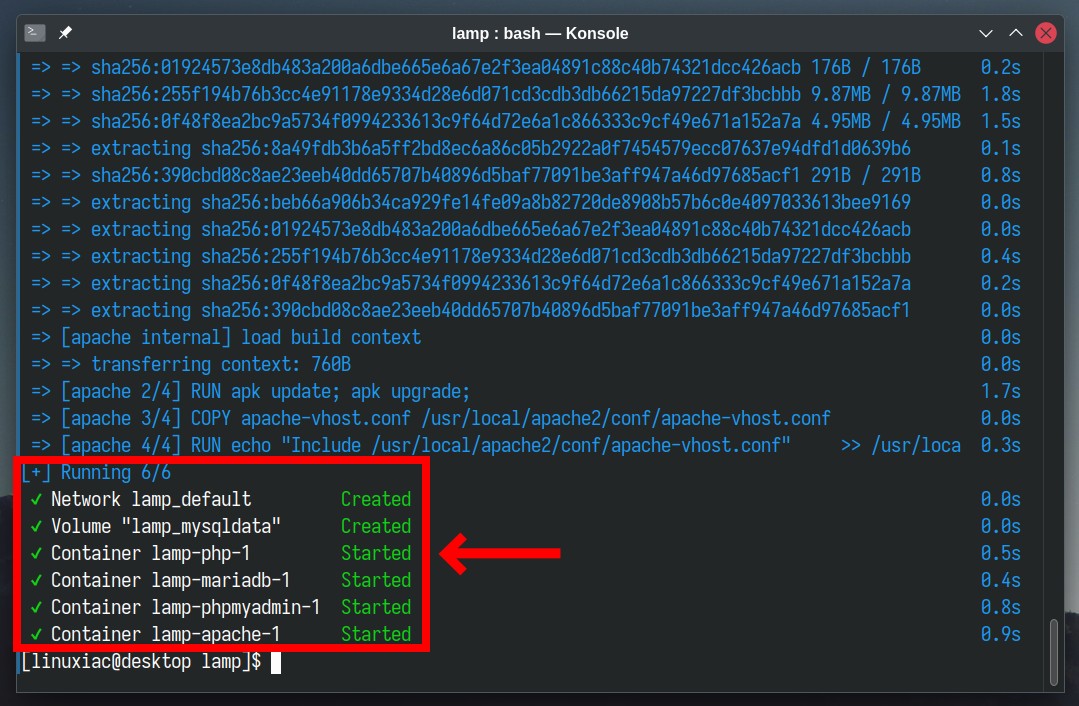Click the 'Running 6/6' status line
Viewport: 1079px width, 706px height.
[96, 472]
